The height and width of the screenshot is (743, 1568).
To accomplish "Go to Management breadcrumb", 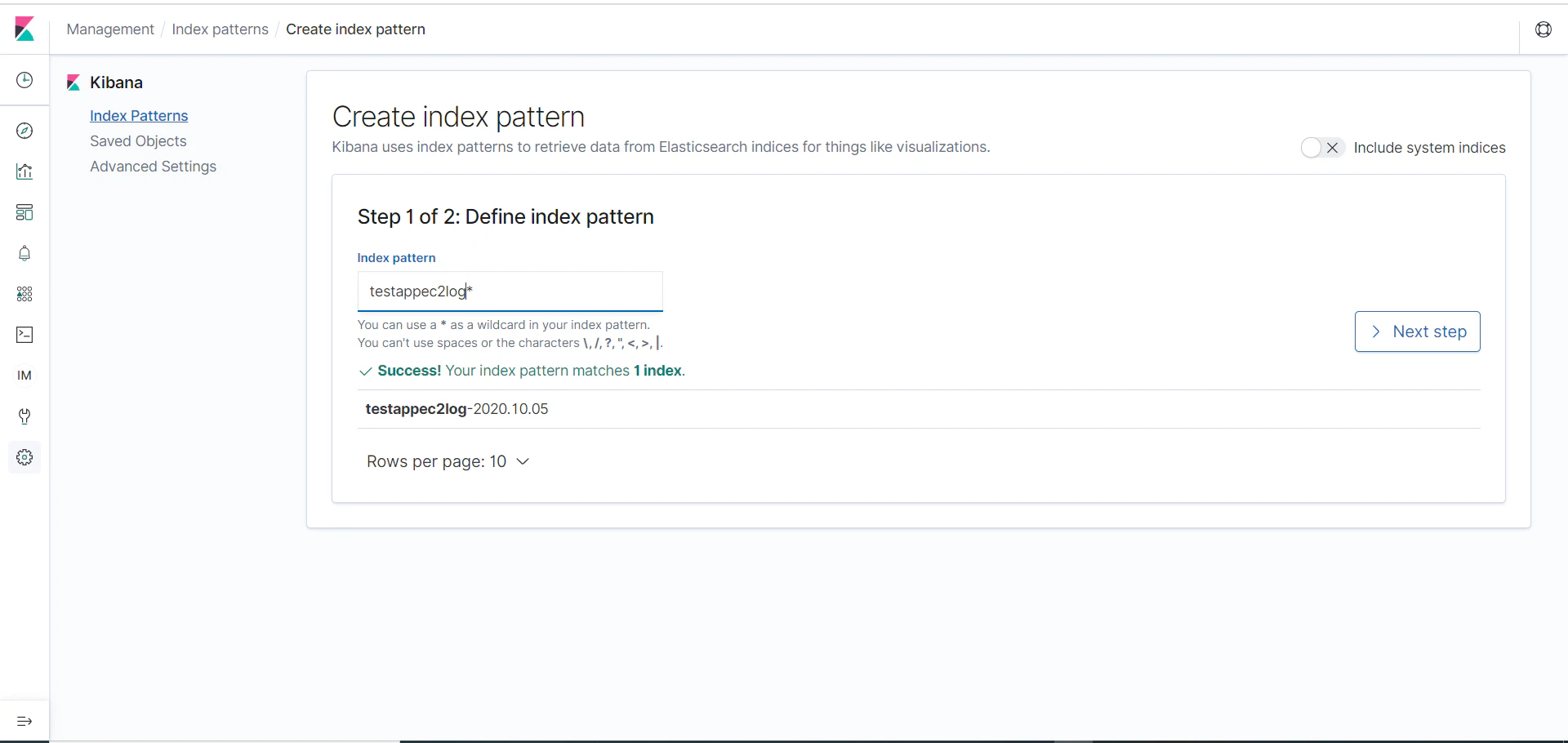I will tap(110, 29).
